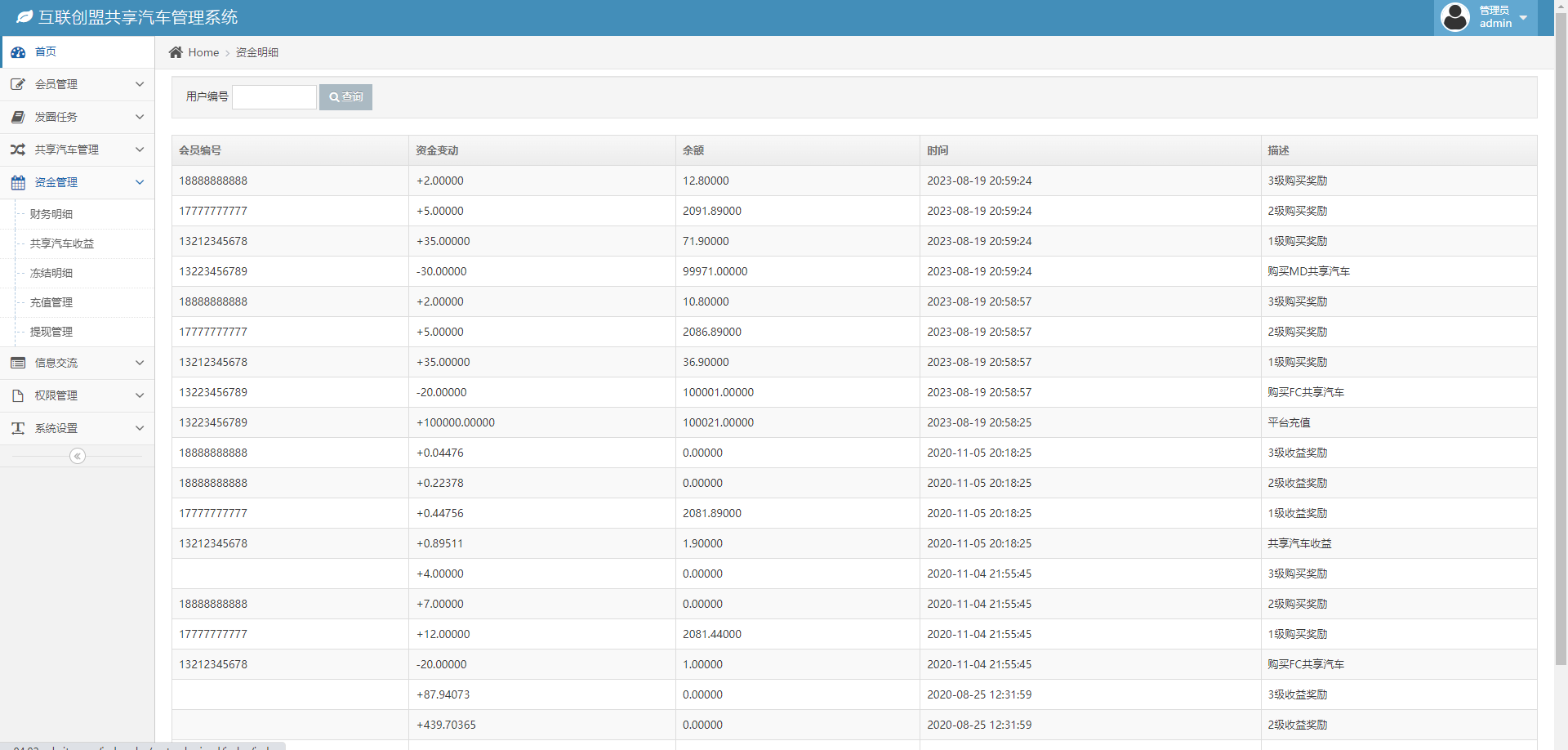Click the text icon for 系统设置
1568x750 pixels.
point(18,428)
